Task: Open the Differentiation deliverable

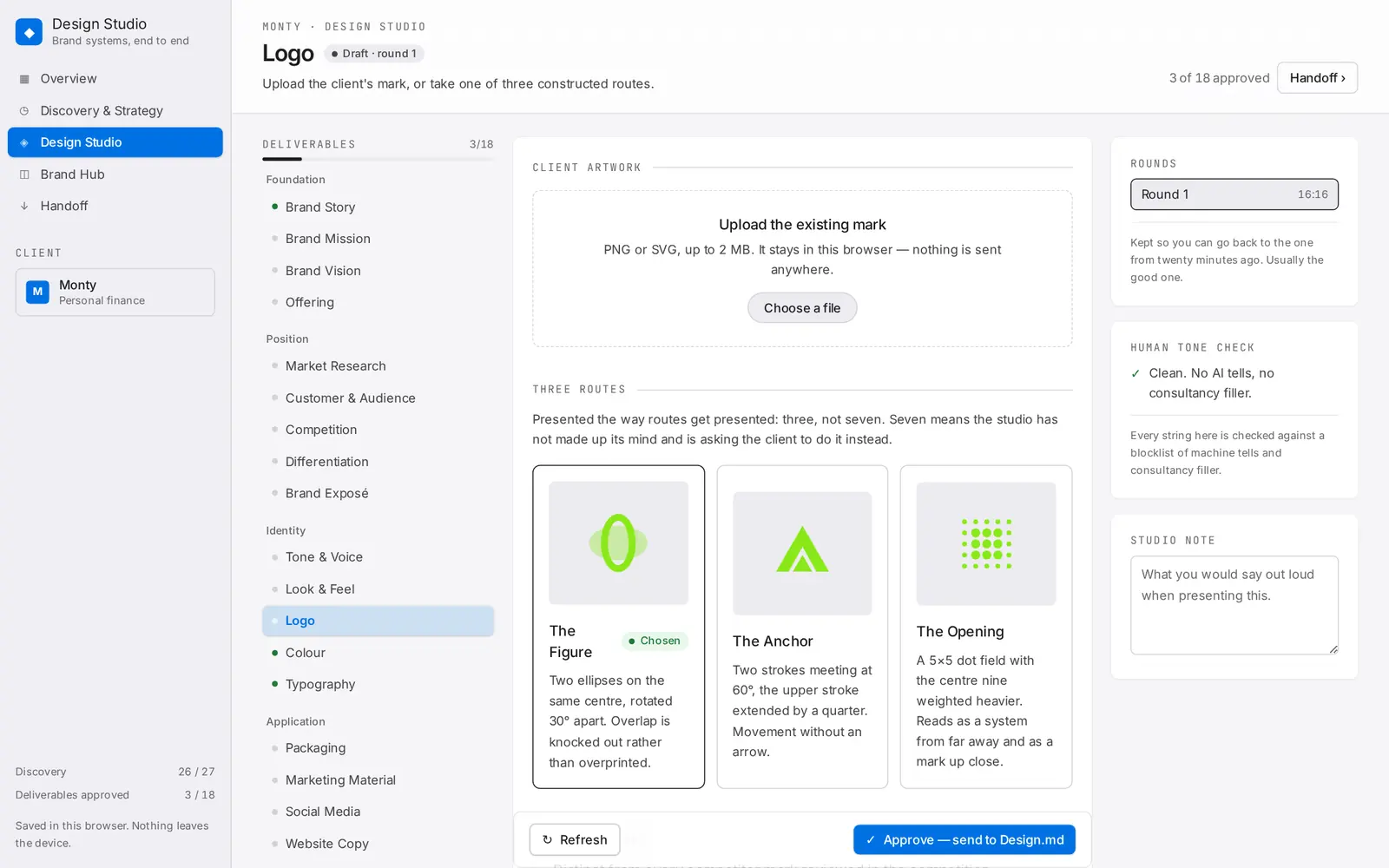Action: click(379, 462)
